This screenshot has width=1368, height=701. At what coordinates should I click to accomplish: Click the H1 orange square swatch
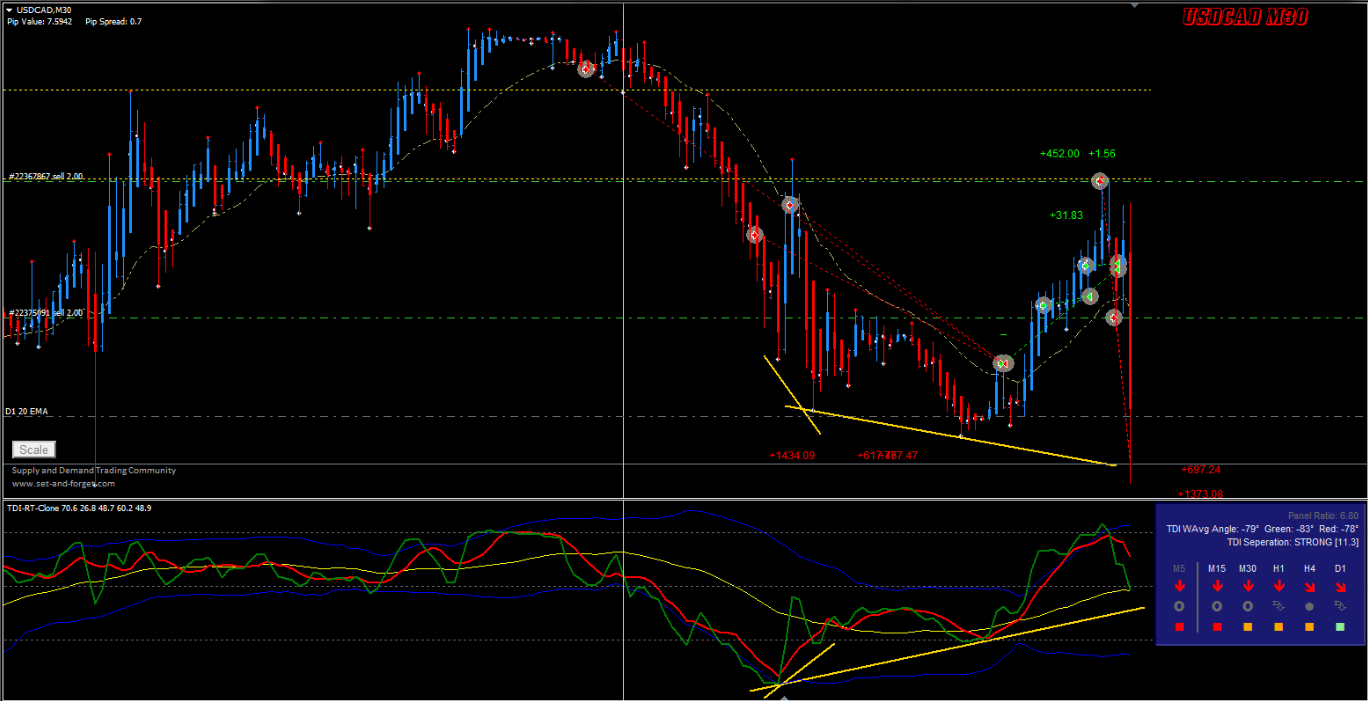coord(1279,627)
